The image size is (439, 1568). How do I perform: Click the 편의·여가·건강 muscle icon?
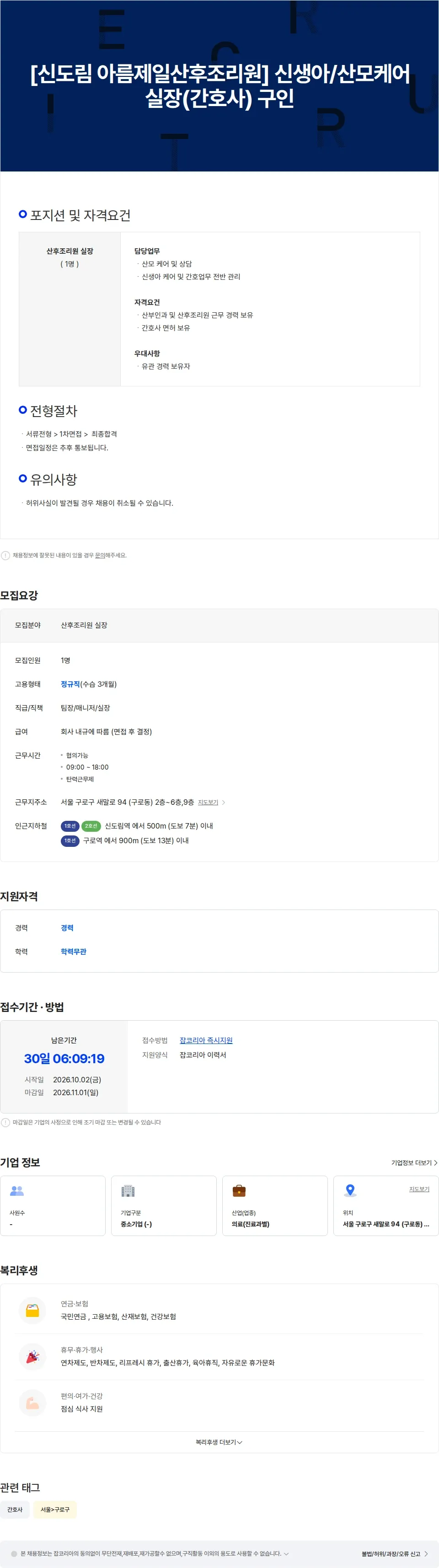click(33, 1402)
